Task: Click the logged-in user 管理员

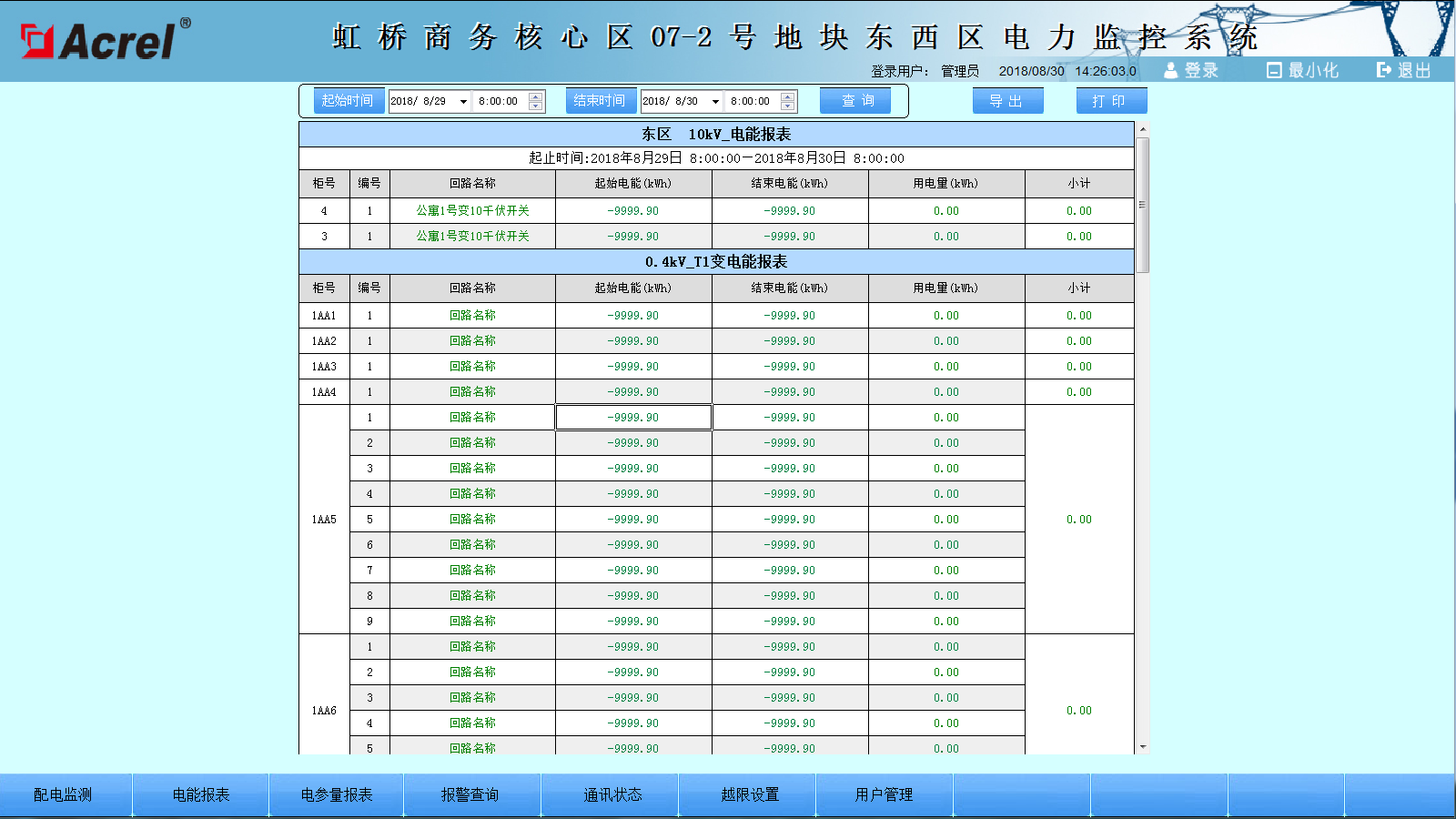Action: (x=960, y=71)
